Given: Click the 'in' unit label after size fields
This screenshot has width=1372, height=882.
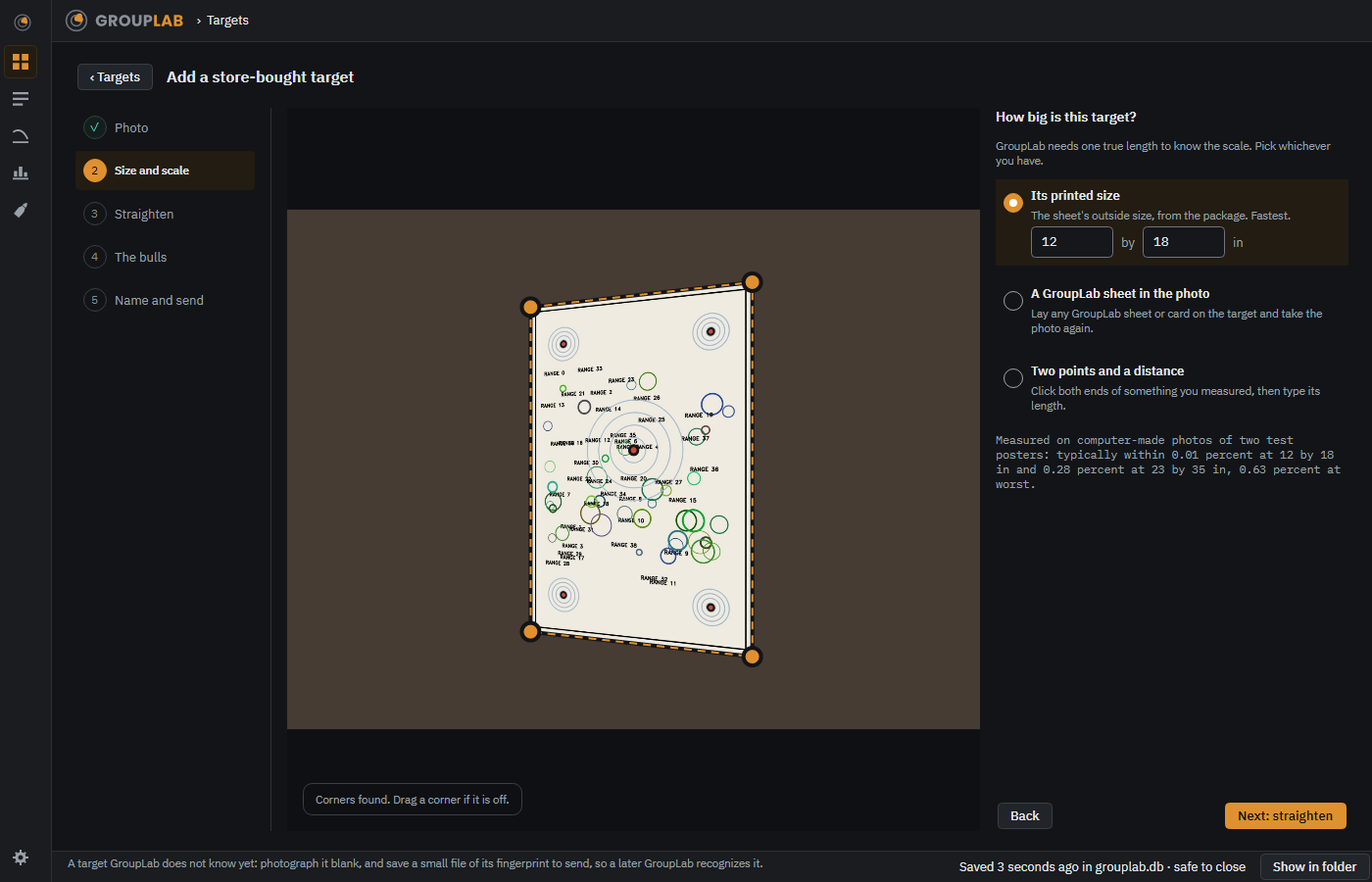Looking at the screenshot, I should click(1238, 242).
